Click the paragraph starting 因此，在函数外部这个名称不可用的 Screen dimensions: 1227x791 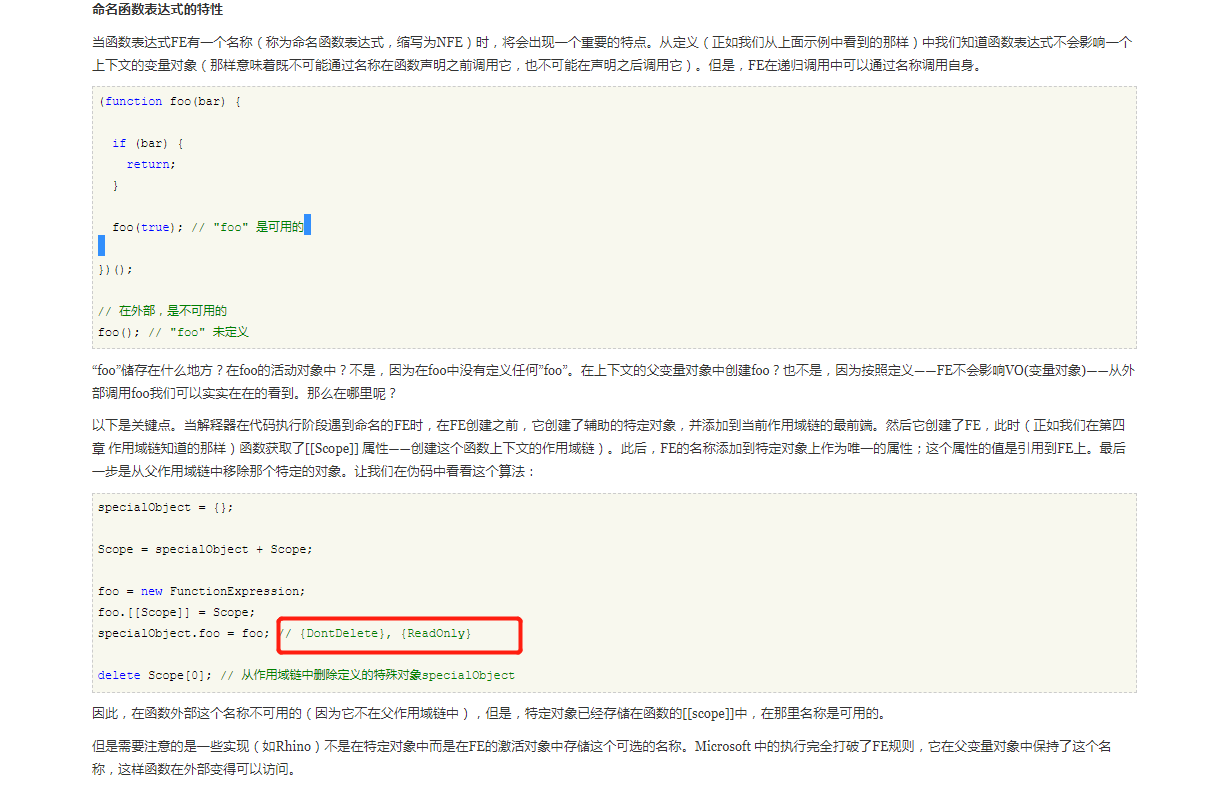[x=488, y=713]
